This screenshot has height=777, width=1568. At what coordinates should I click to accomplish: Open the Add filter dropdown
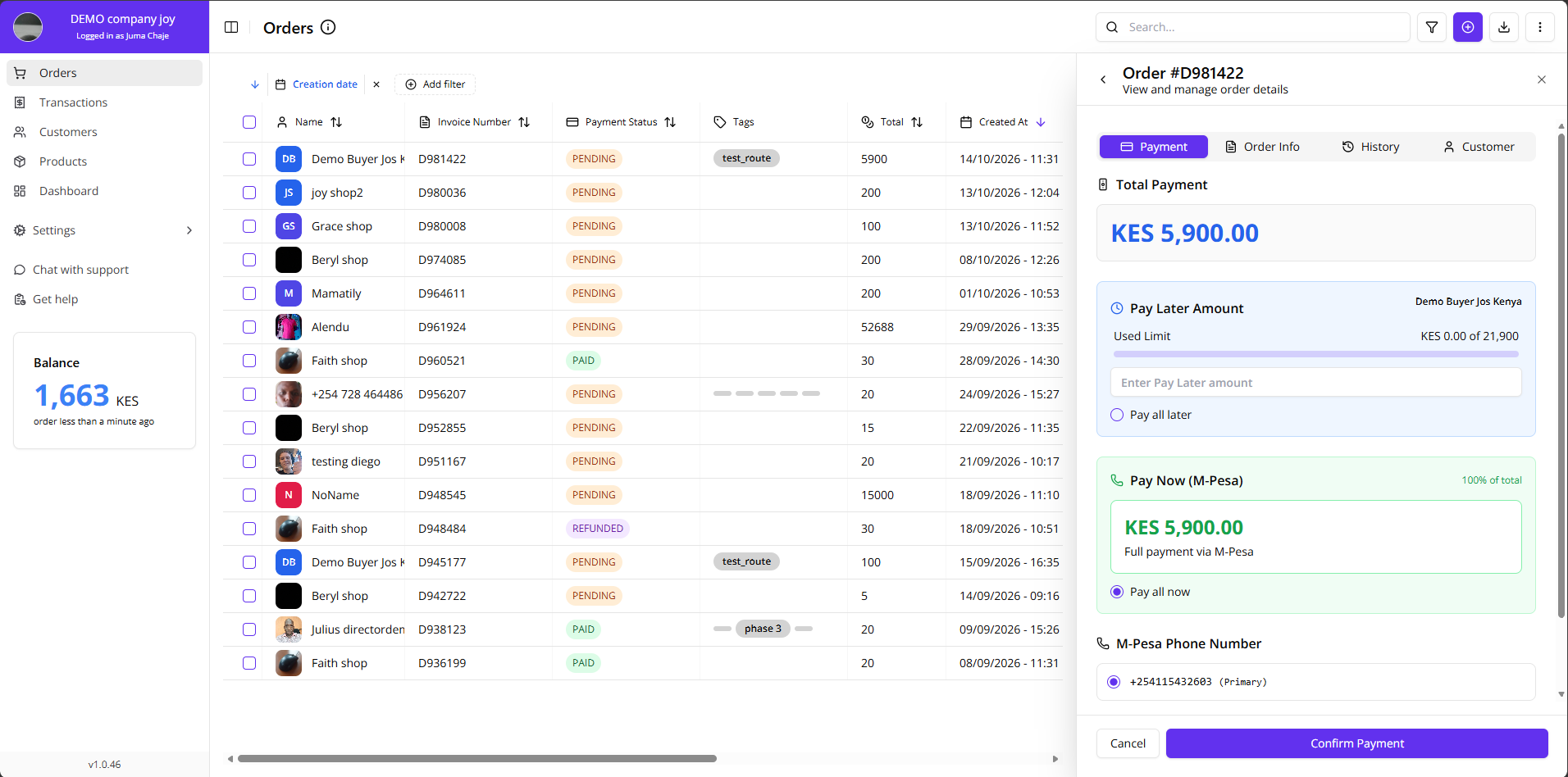(435, 84)
